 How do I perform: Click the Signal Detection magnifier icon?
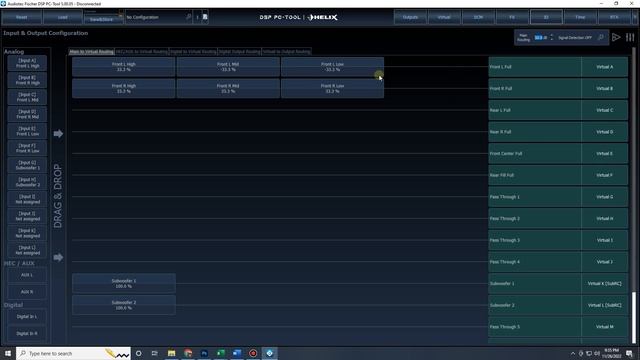point(601,38)
